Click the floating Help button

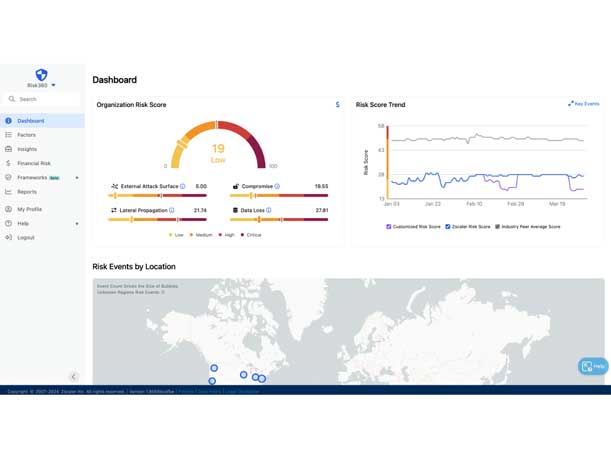click(x=592, y=366)
